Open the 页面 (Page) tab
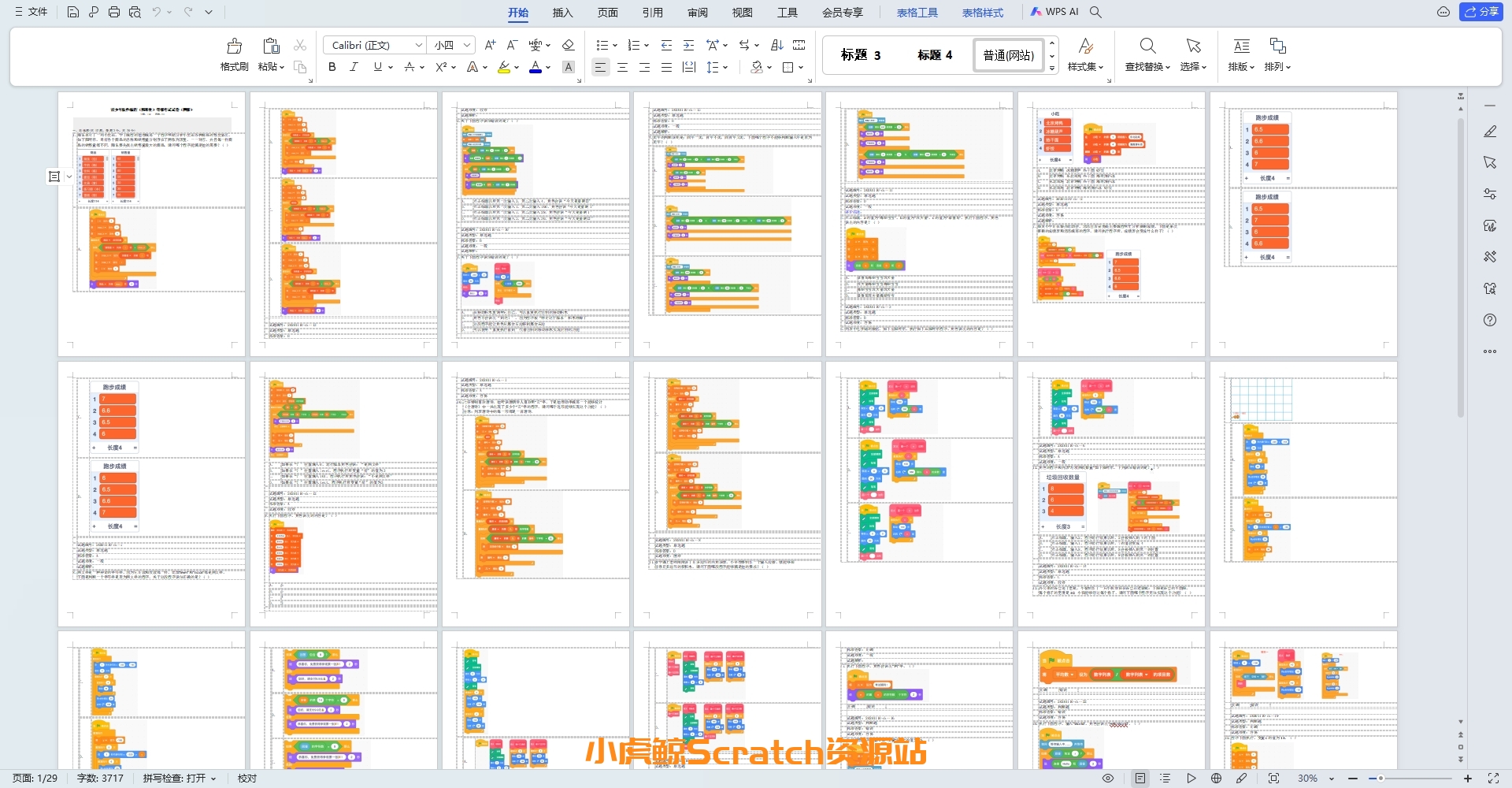This screenshot has height=788, width=1512. click(607, 12)
